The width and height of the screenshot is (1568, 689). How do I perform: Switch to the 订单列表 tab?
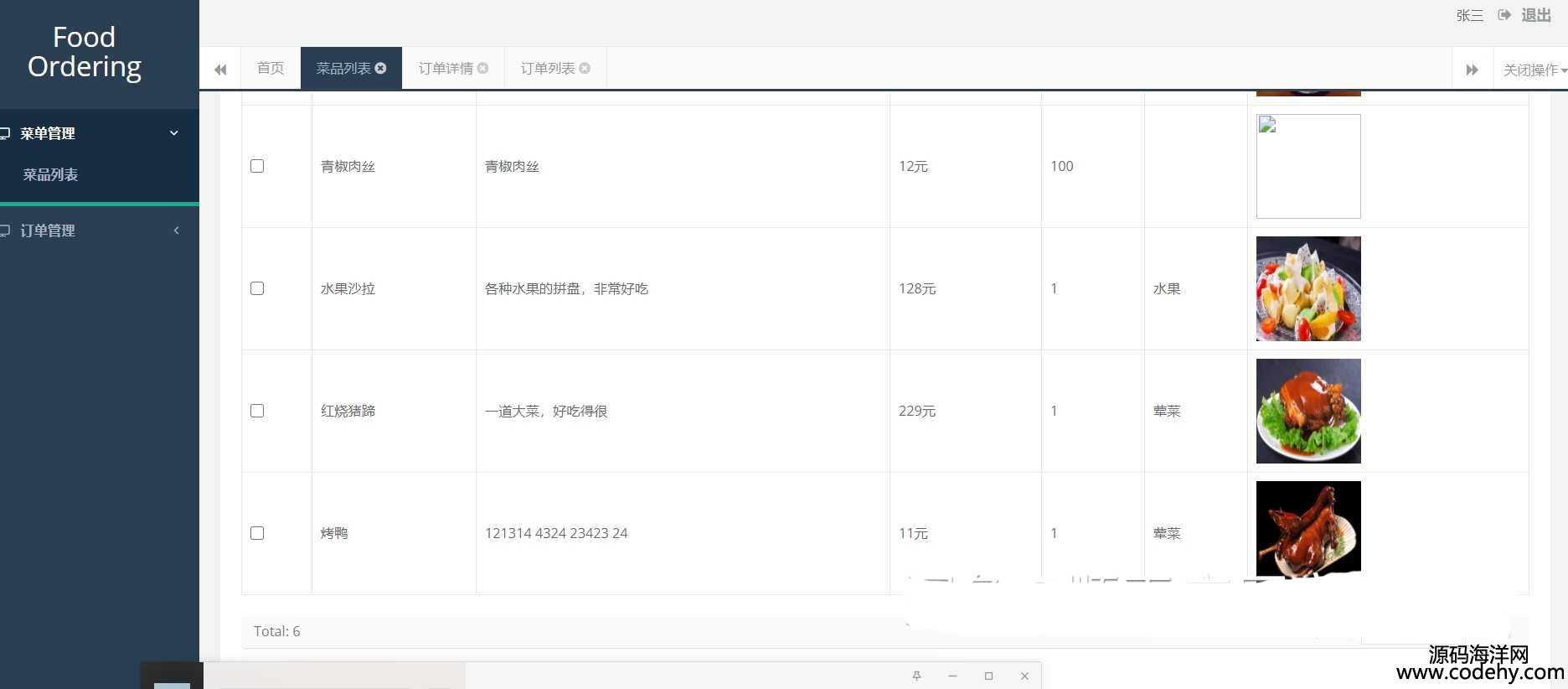(547, 68)
